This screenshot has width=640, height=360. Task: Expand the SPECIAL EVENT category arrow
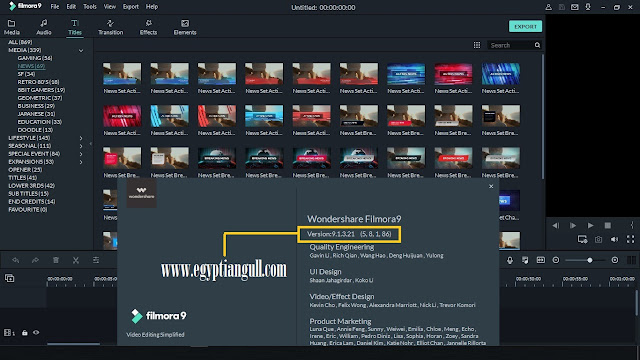coord(81,154)
